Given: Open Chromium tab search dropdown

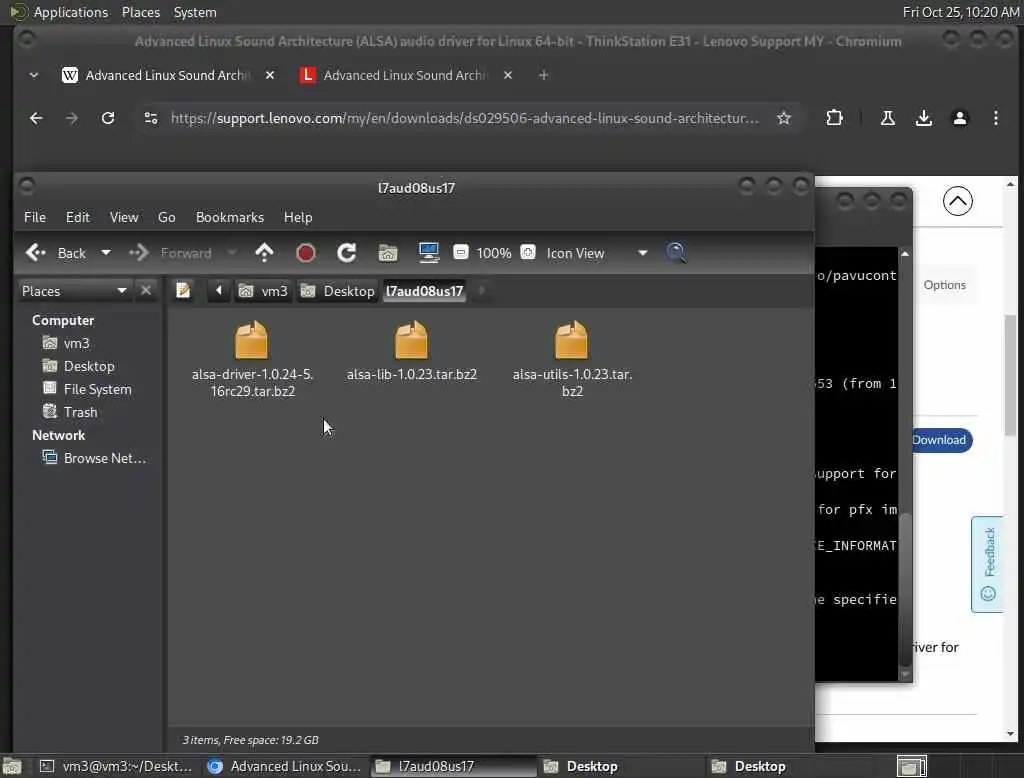Looking at the screenshot, I should point(34,75).
